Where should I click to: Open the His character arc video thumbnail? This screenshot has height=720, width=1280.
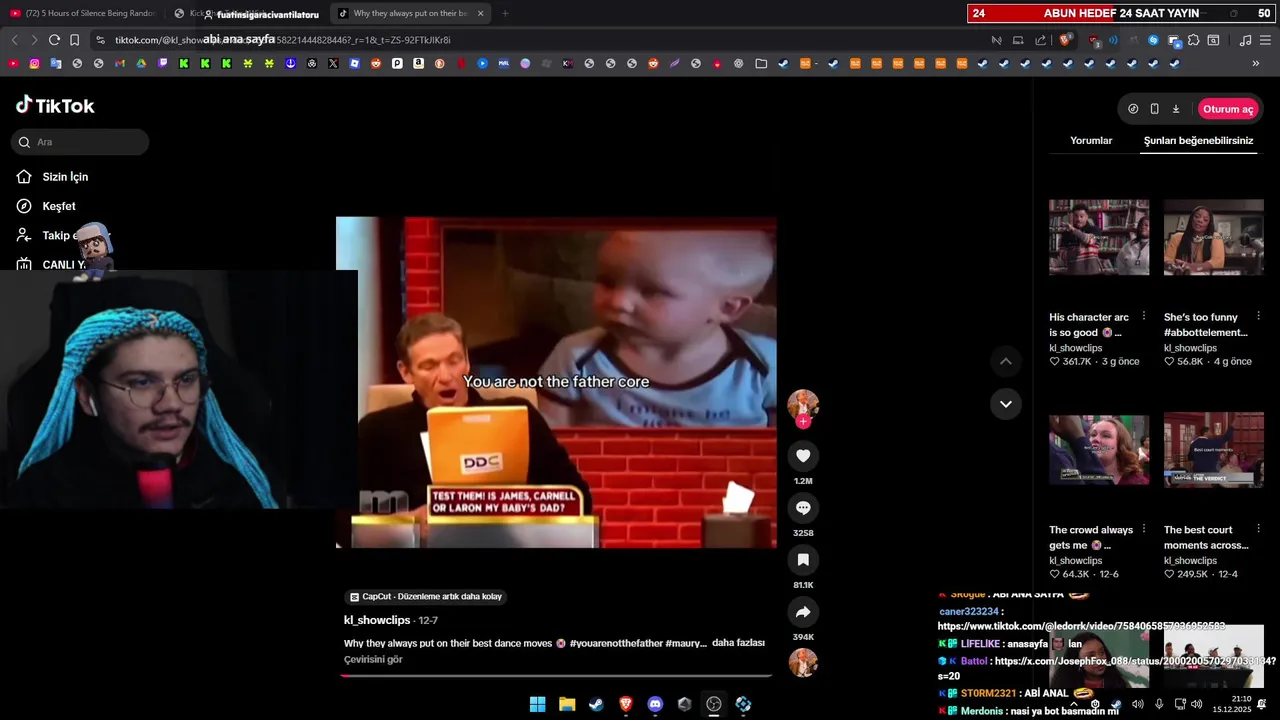click(1099, 237)
